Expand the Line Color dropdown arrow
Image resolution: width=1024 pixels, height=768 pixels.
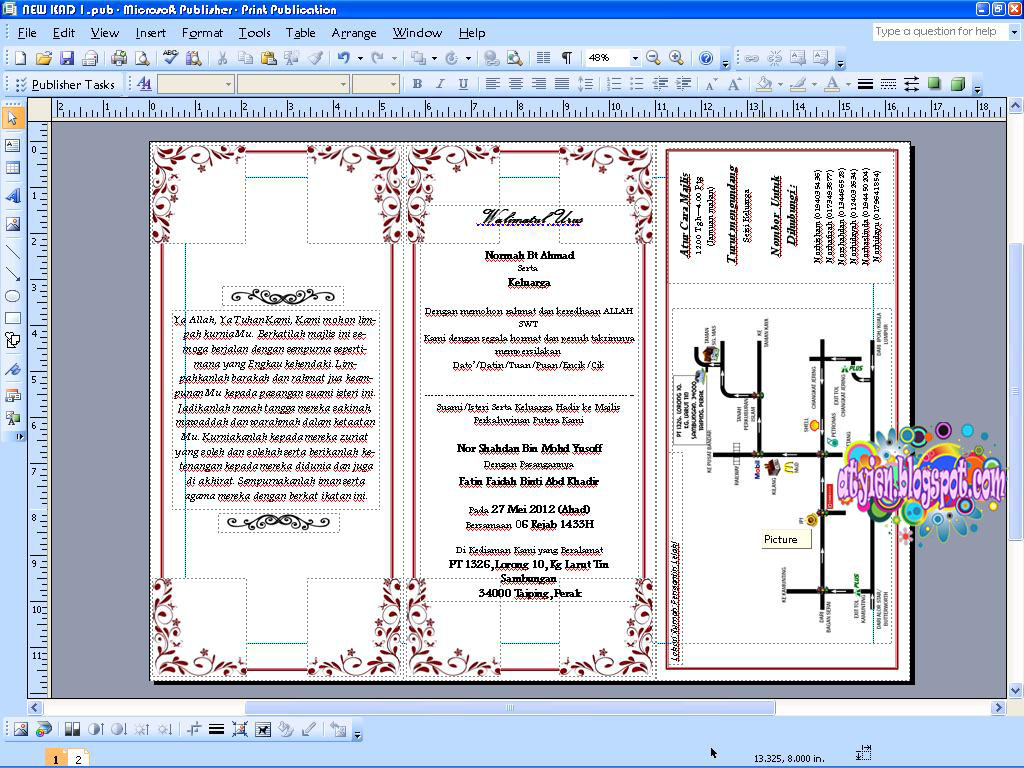point(814,84)
